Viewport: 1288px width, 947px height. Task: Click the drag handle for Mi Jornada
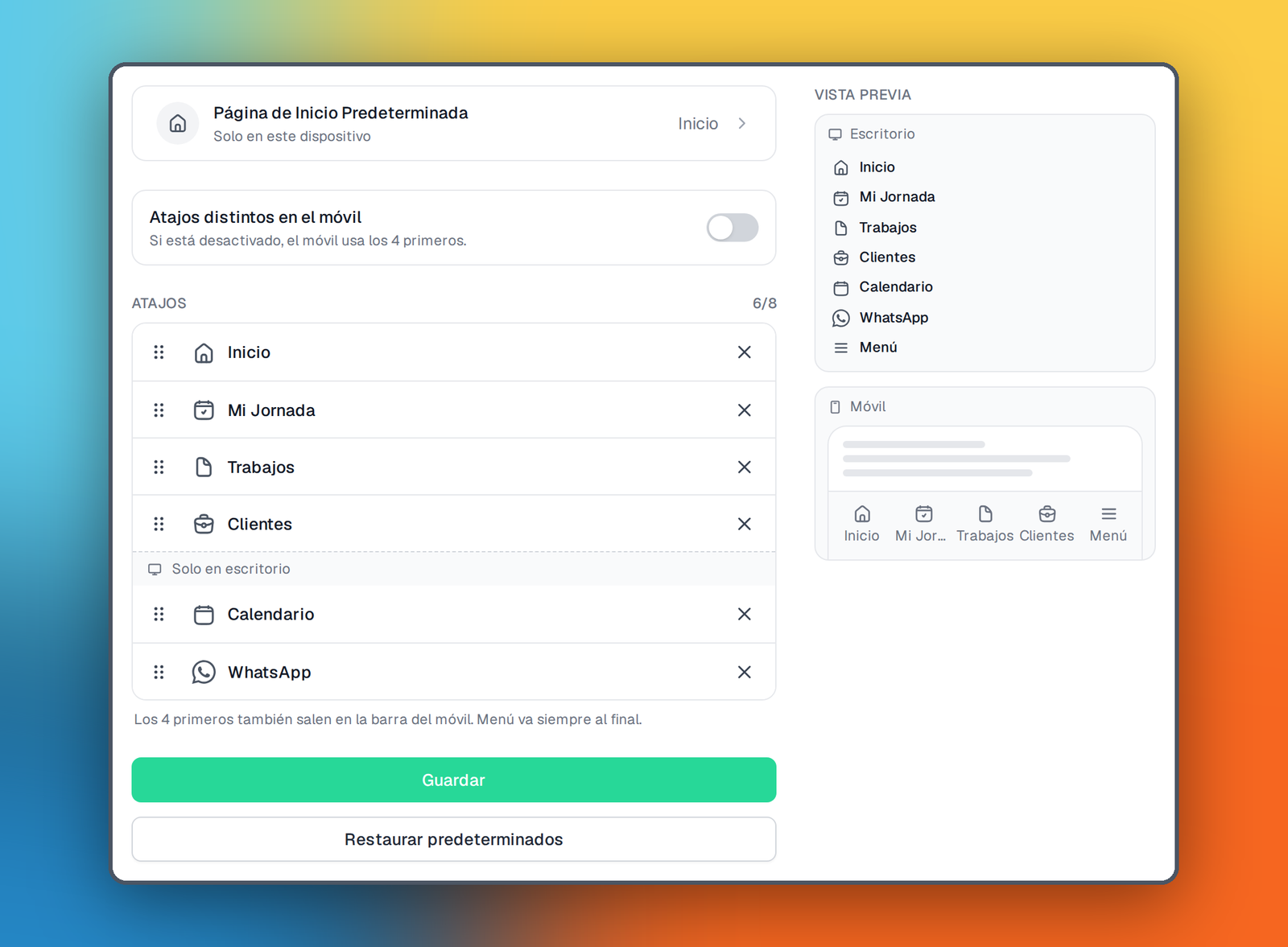[x=159, y=410]
